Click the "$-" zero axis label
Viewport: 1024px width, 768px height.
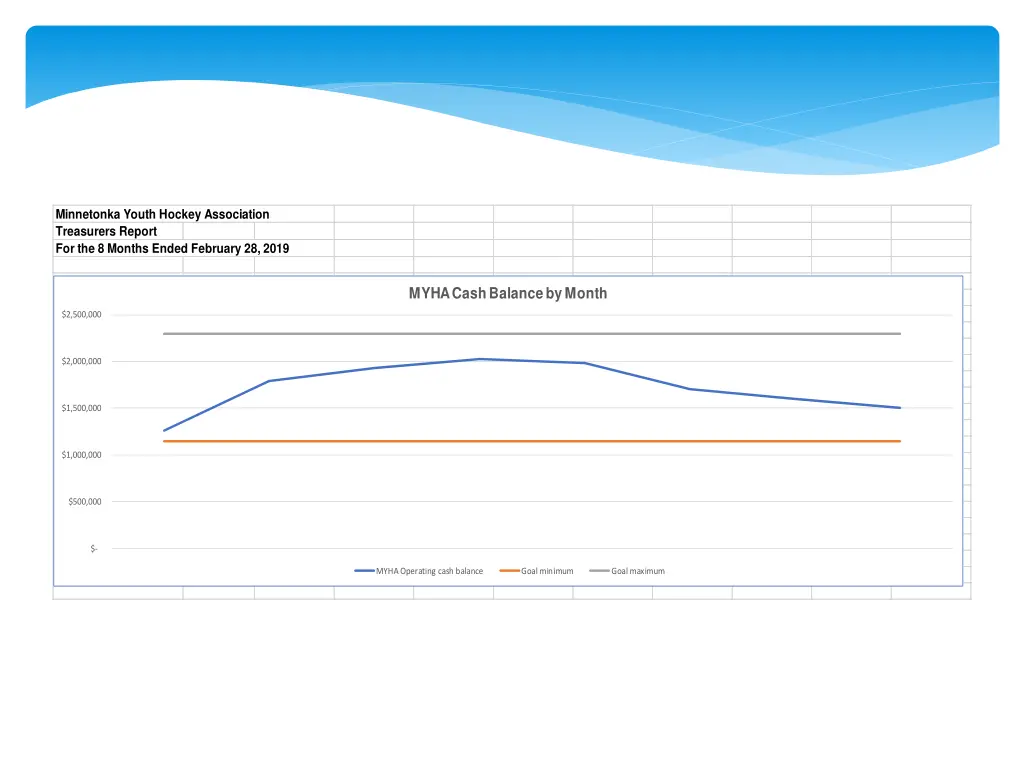94,549
